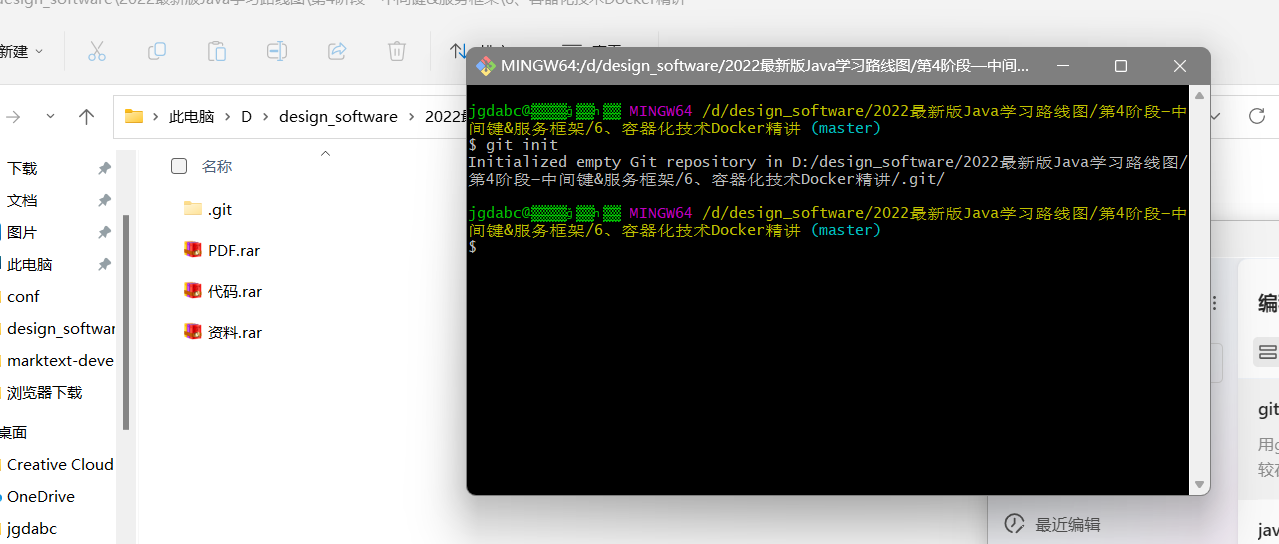Click the Rename icon in Explorer toolbar
The width and height of the screenshot is (1279, 544).
(x=277, y=51)
